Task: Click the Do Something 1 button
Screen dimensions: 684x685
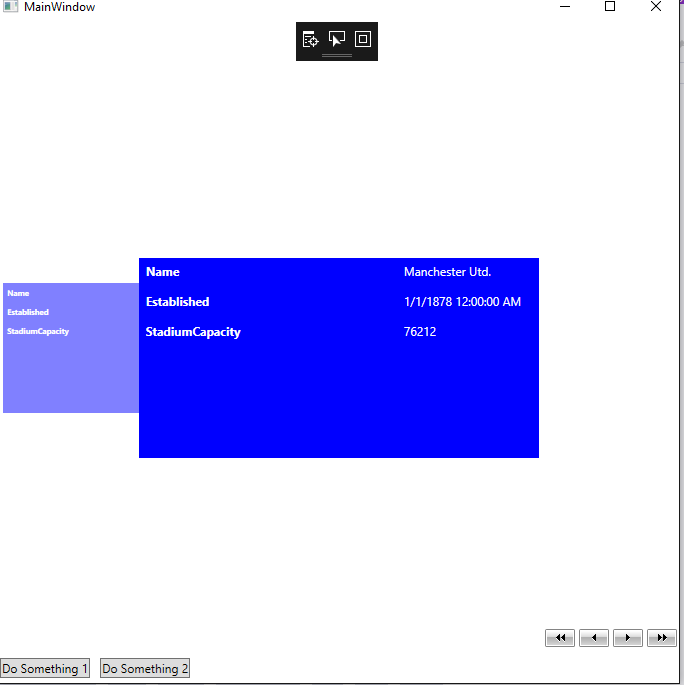Action: [45, 668]
